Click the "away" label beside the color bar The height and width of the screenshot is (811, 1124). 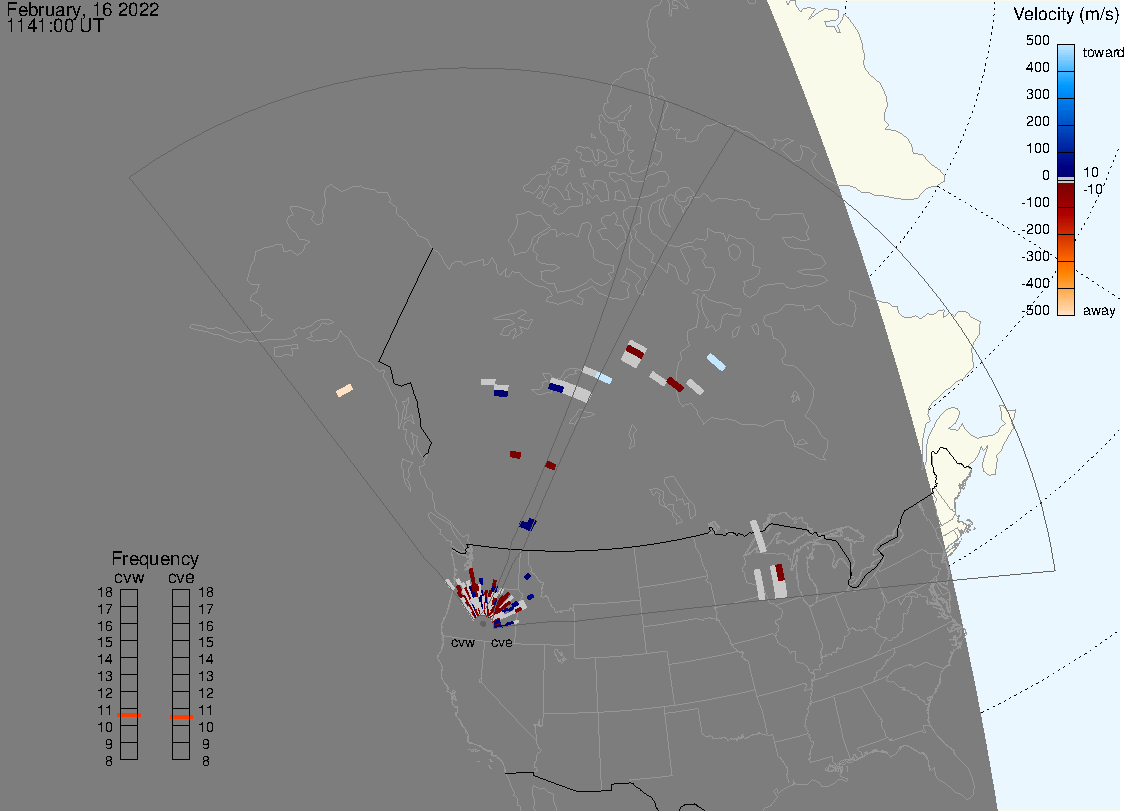click(1099, 310)
